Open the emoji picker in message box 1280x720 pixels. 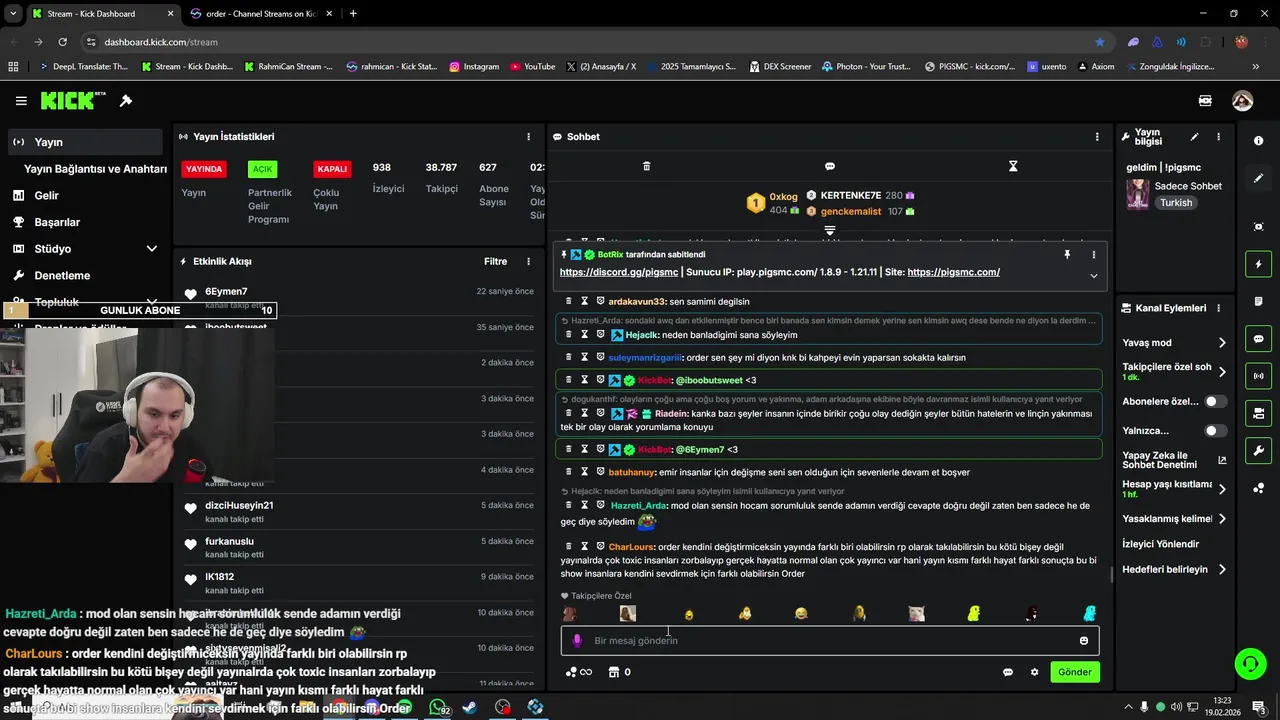tap(1083, 641)
